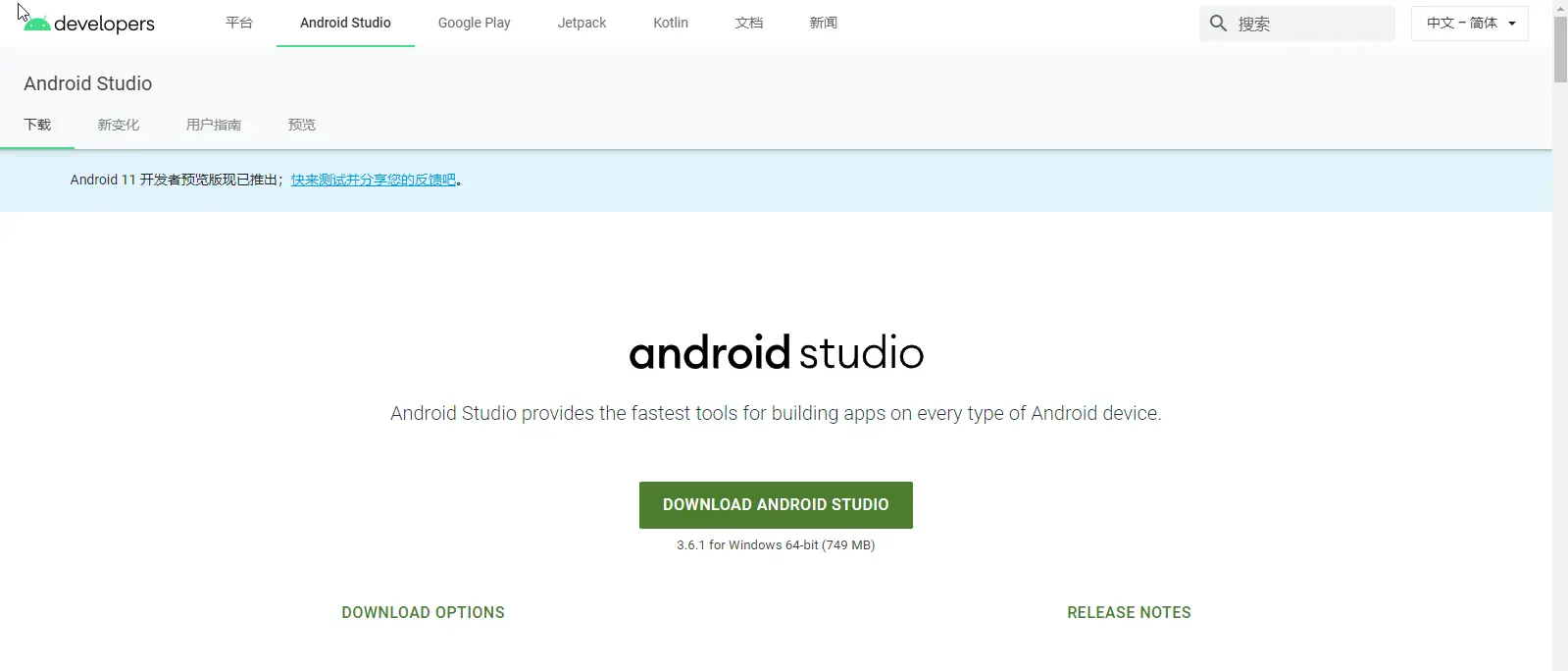
Task: Open the 新闻 nav item
Action: pyautogui.click(x=824, y=23)
